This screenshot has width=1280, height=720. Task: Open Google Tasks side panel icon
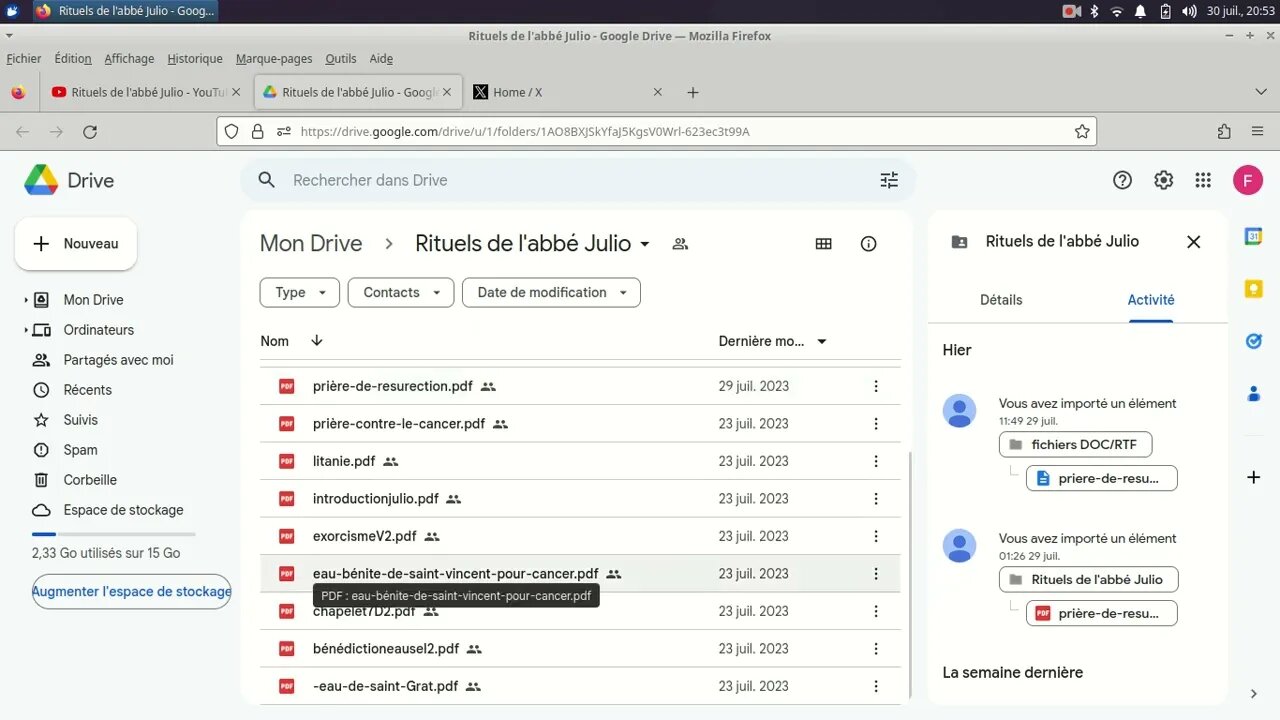pyautogui.click(x=1253, y=341)
